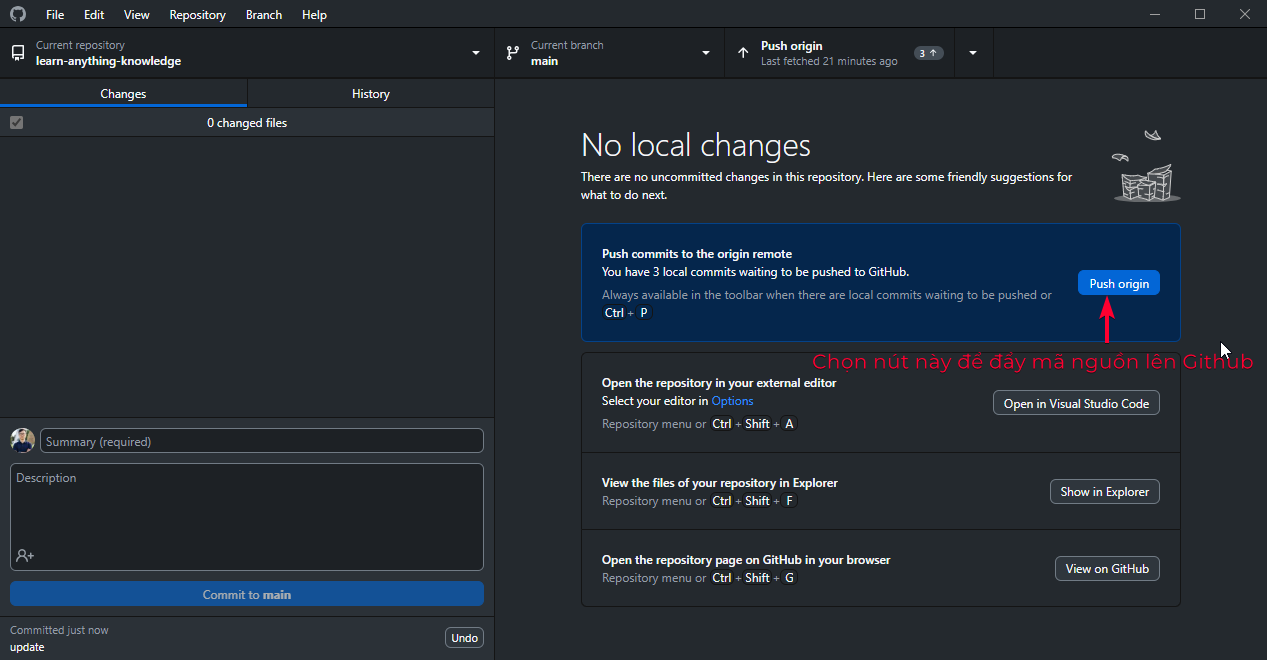This screenshot has height=660, width=1267.
Task: Click the branch icon beside Current branch
Action: coord(513,53)
